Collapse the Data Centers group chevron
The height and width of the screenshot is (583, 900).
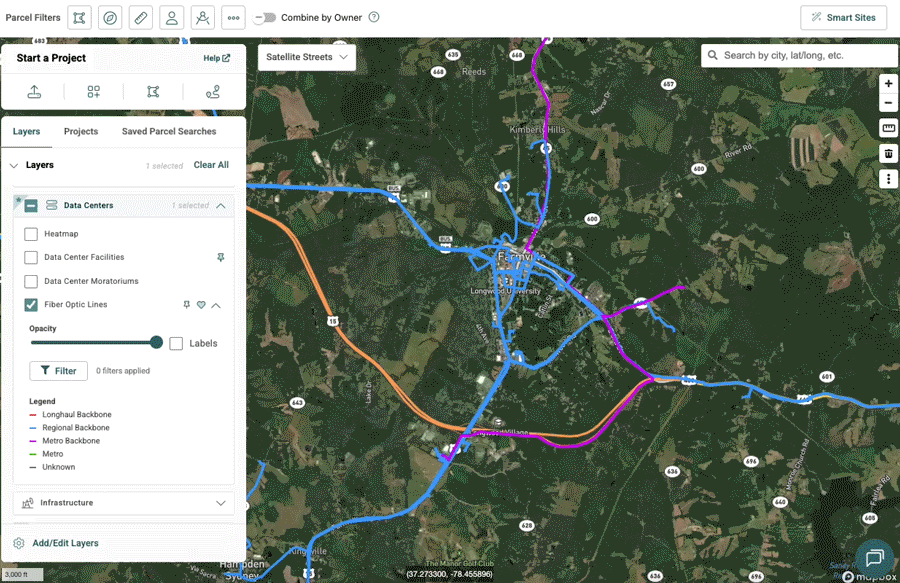[x=220, y=206]
